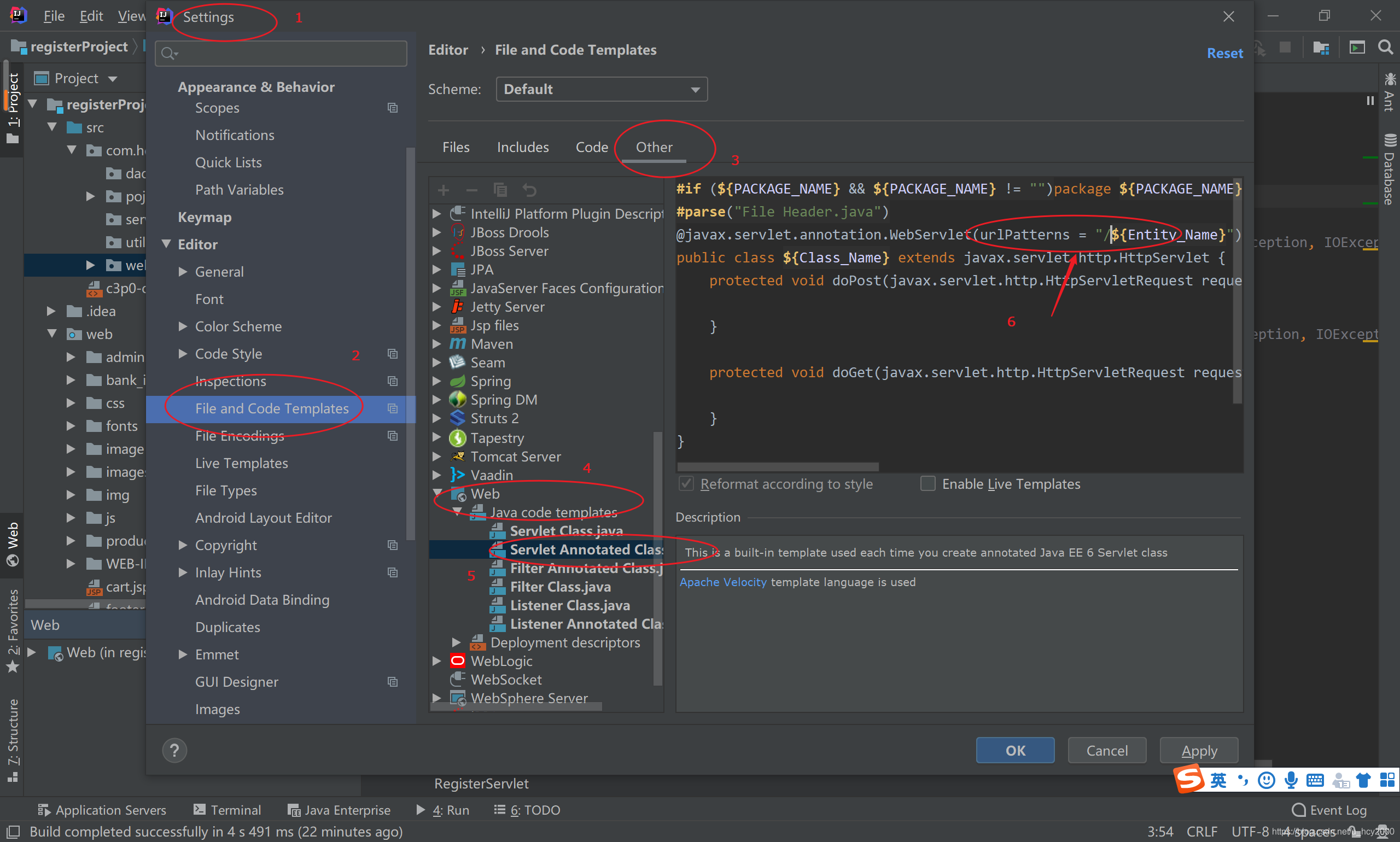Click the Tomcat Server template icon
This screenshot has width=1400, height=842.
click(x=457, y=457)
